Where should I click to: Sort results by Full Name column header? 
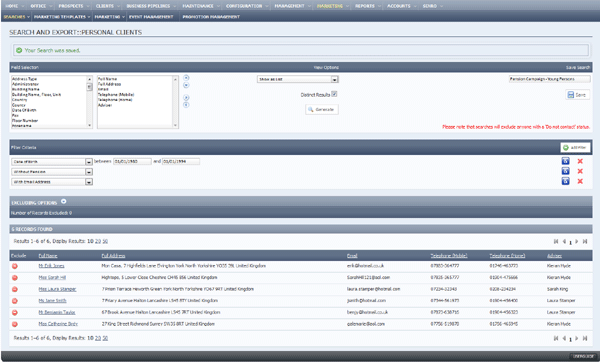48,256
